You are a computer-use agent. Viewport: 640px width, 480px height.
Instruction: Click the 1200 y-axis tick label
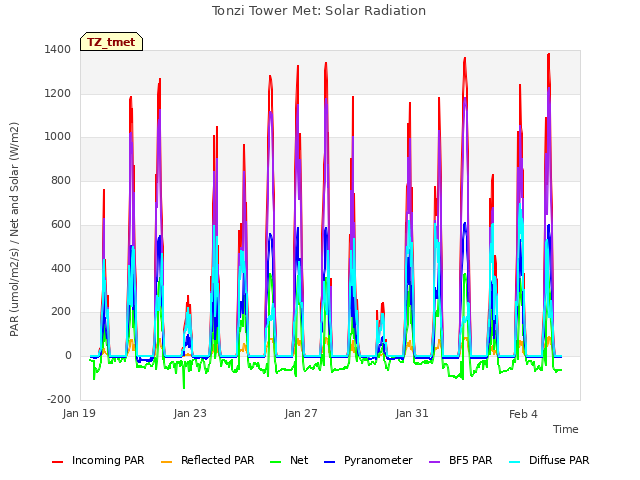(x=58, y=93)
